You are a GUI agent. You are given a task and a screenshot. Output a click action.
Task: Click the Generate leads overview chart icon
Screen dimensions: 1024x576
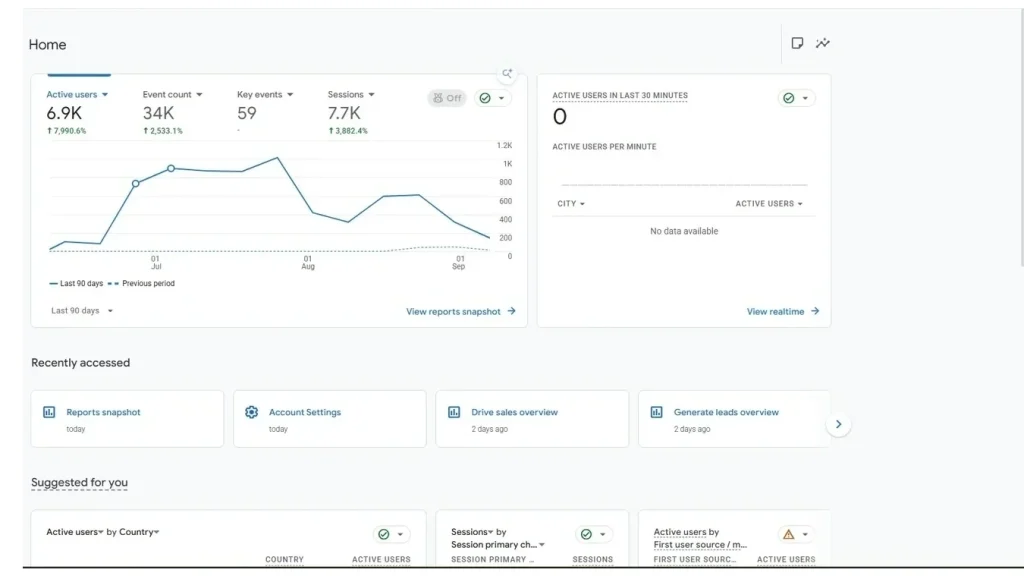coord(656,412)
